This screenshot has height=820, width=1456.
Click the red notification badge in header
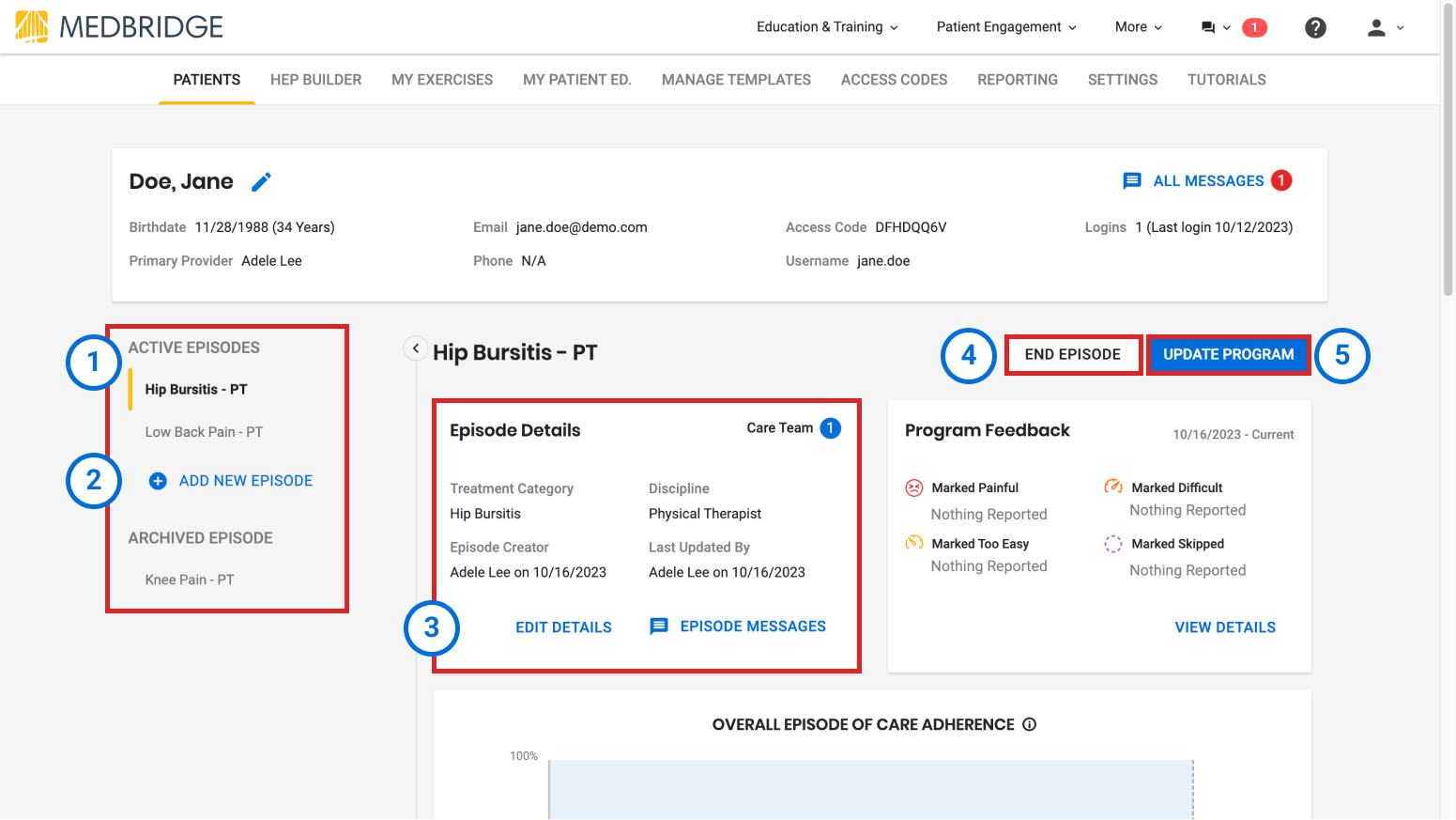point(1254,27)
